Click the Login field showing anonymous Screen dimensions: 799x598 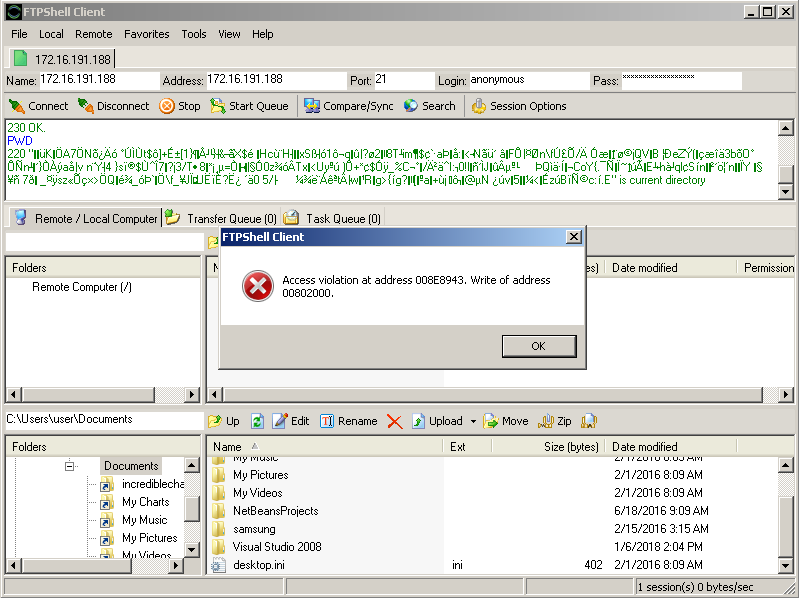click(529, 80)
